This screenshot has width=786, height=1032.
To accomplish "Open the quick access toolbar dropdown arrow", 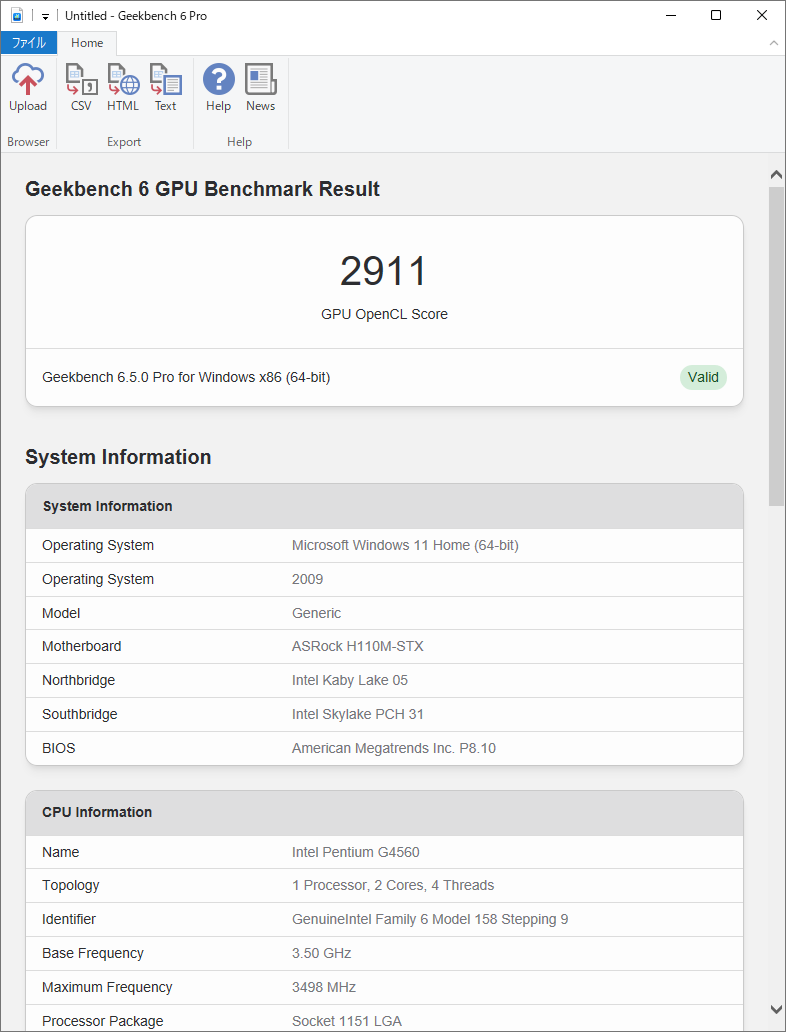I will [45, 16].
